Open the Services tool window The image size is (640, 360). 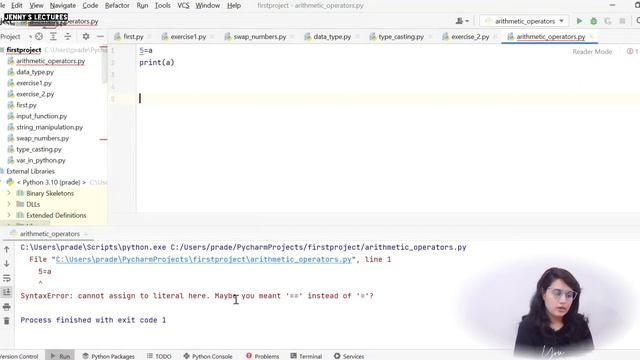coord(349,356)
